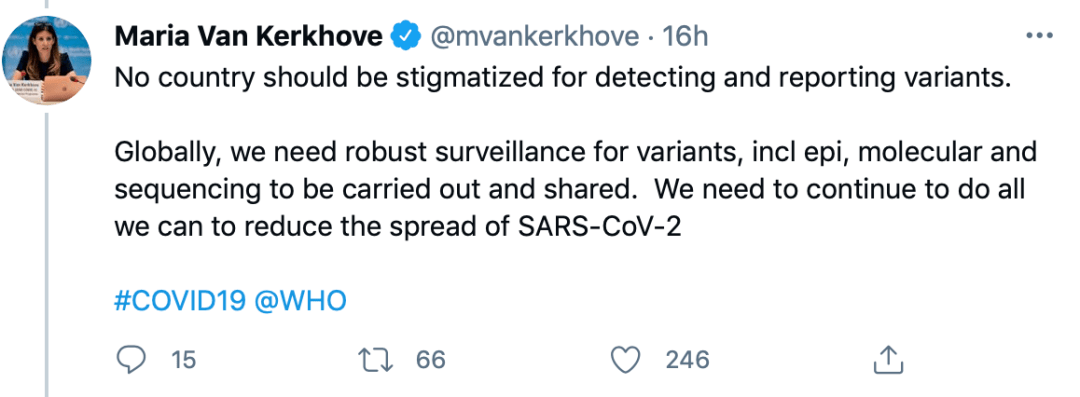The image size is (1080, 397).
Task: Select the sentence about stigmatized countries
Action: tap(562, 79)
